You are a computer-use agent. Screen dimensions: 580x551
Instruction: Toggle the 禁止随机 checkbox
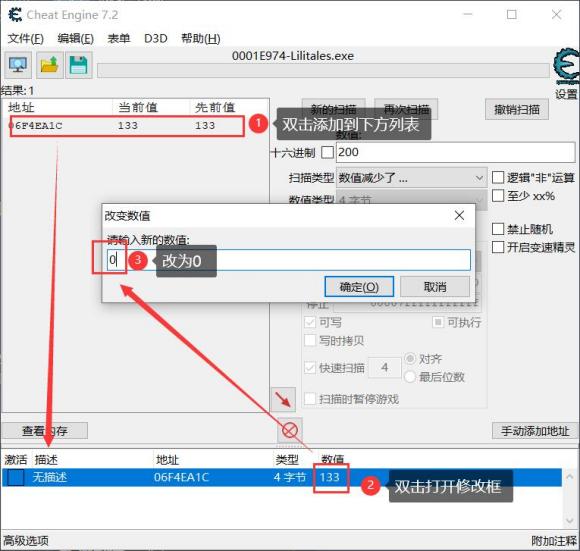click(x=498, y=229)
